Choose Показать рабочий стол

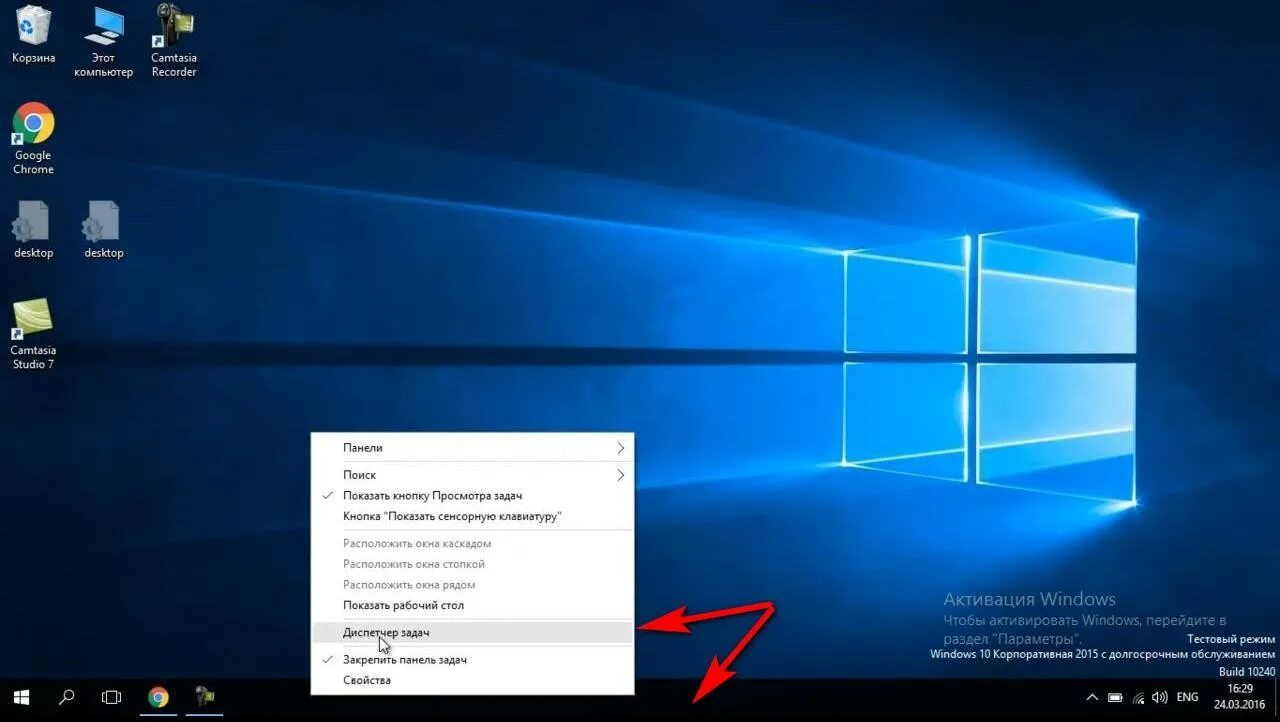pyautogui.click(x=472, y=606)
